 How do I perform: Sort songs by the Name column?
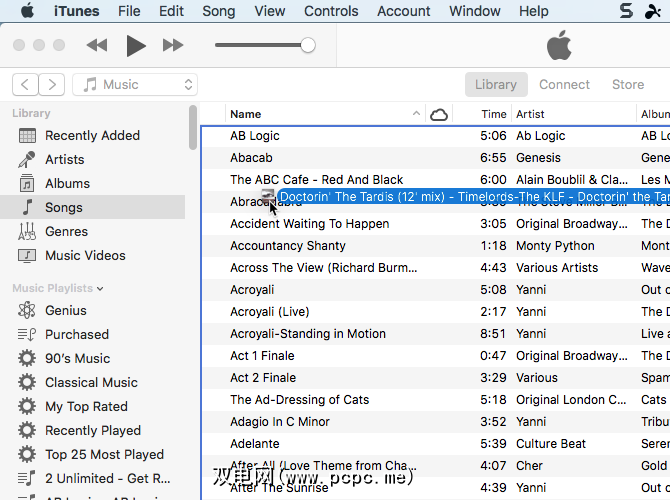coord(246,115)
